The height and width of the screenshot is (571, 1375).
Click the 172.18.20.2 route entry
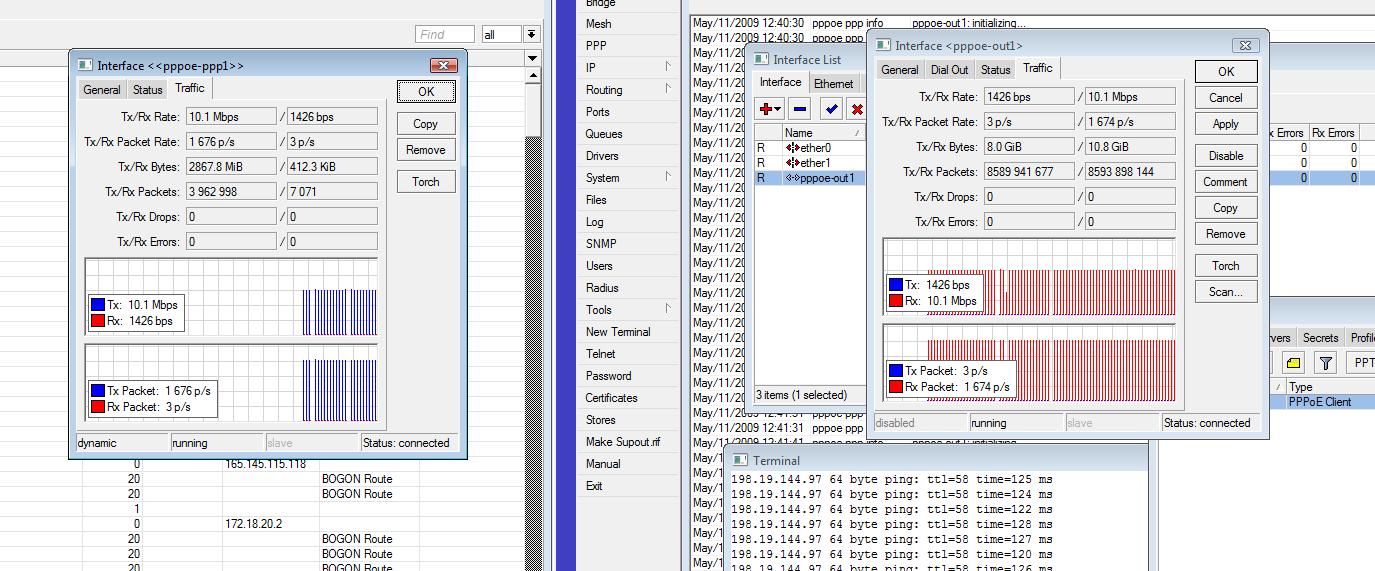click(253, 524)
